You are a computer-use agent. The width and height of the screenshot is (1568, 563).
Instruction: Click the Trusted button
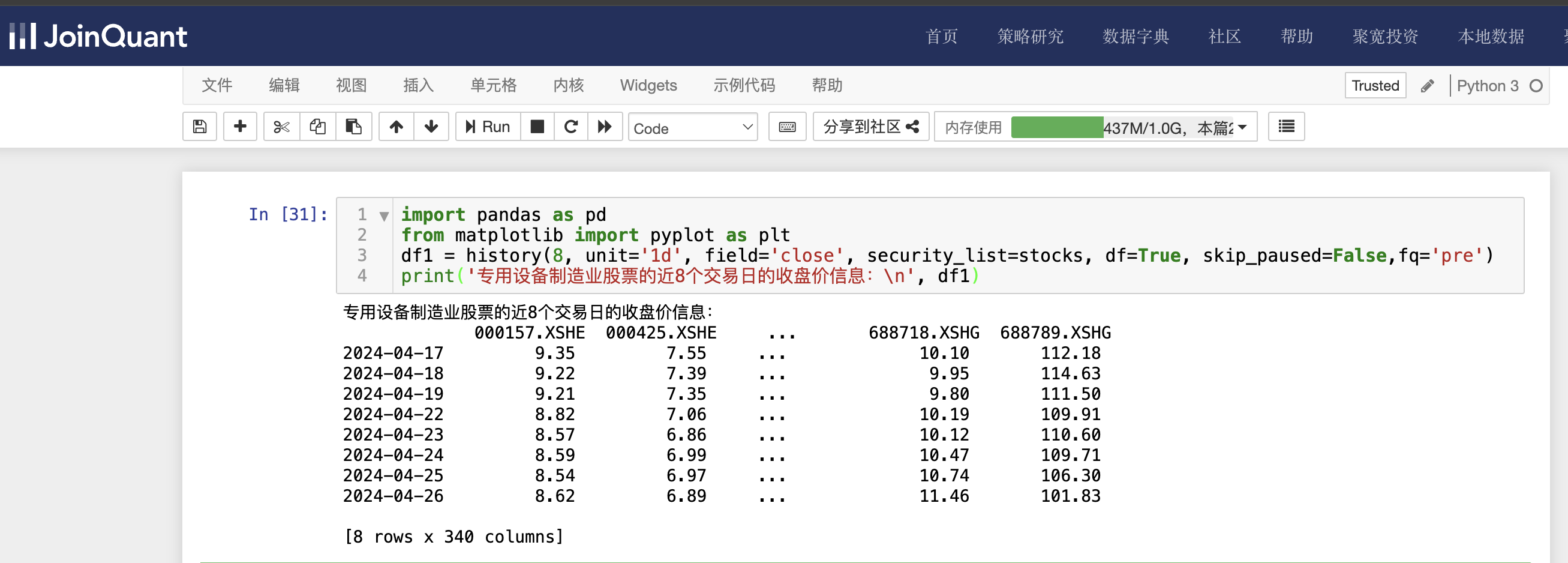[x=1375, y=86]
